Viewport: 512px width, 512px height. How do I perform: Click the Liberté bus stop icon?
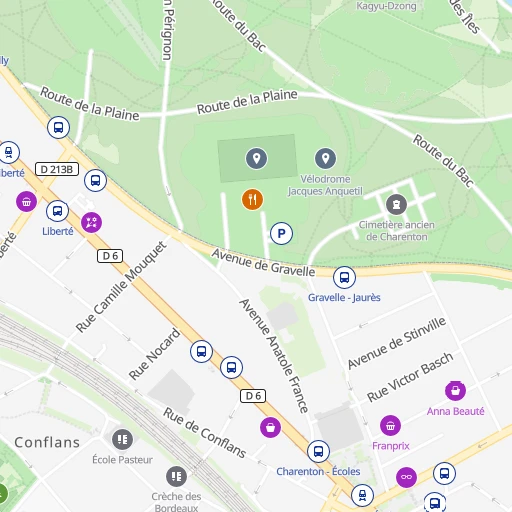click(57, 211)
